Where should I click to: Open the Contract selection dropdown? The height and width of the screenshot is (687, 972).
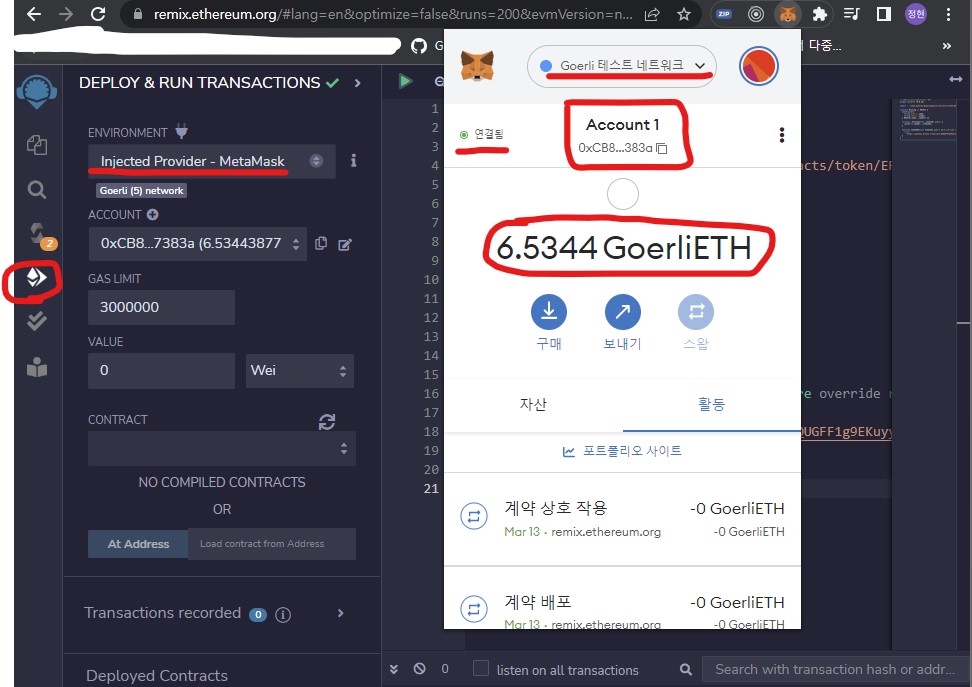[x=222, y=448]
